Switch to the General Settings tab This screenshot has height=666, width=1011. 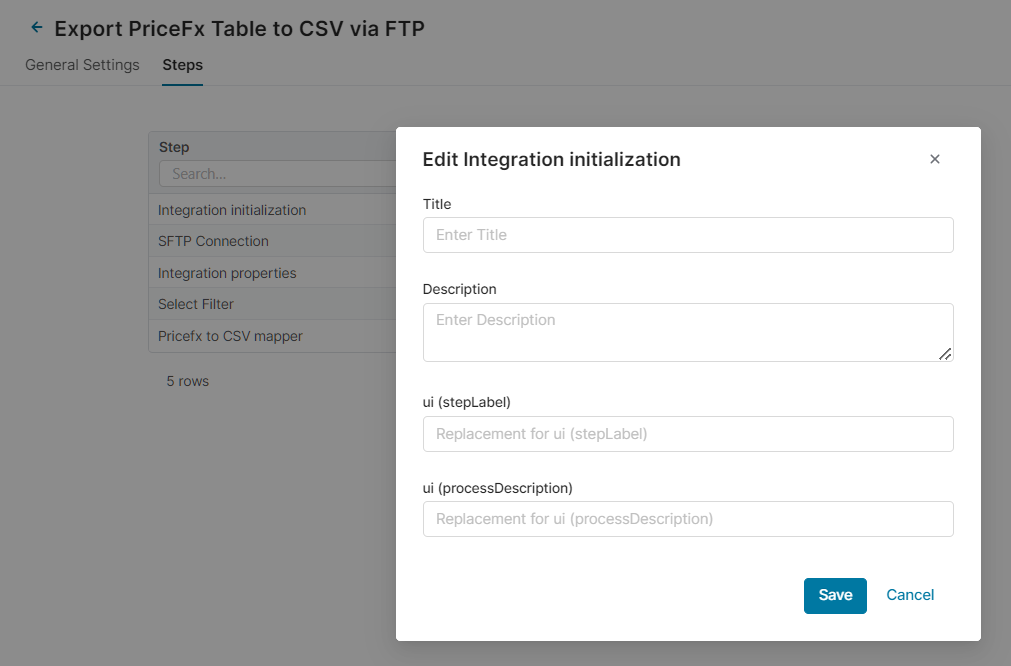pos(82,65)
